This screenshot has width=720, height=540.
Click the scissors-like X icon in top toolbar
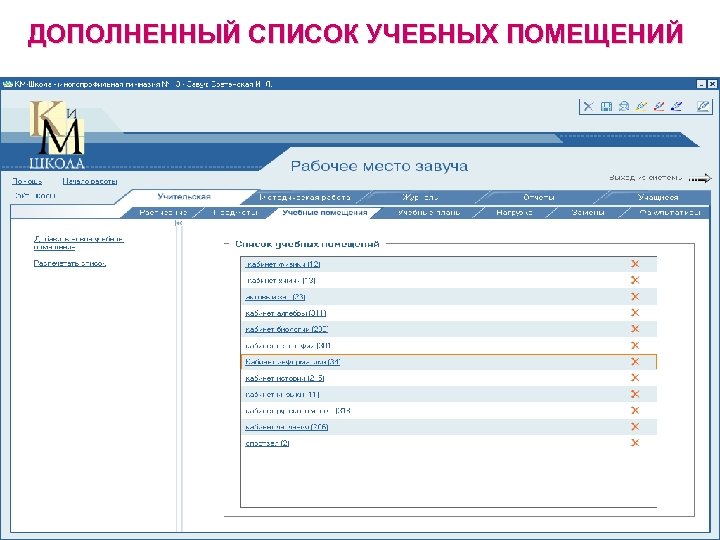pos(588,107)
